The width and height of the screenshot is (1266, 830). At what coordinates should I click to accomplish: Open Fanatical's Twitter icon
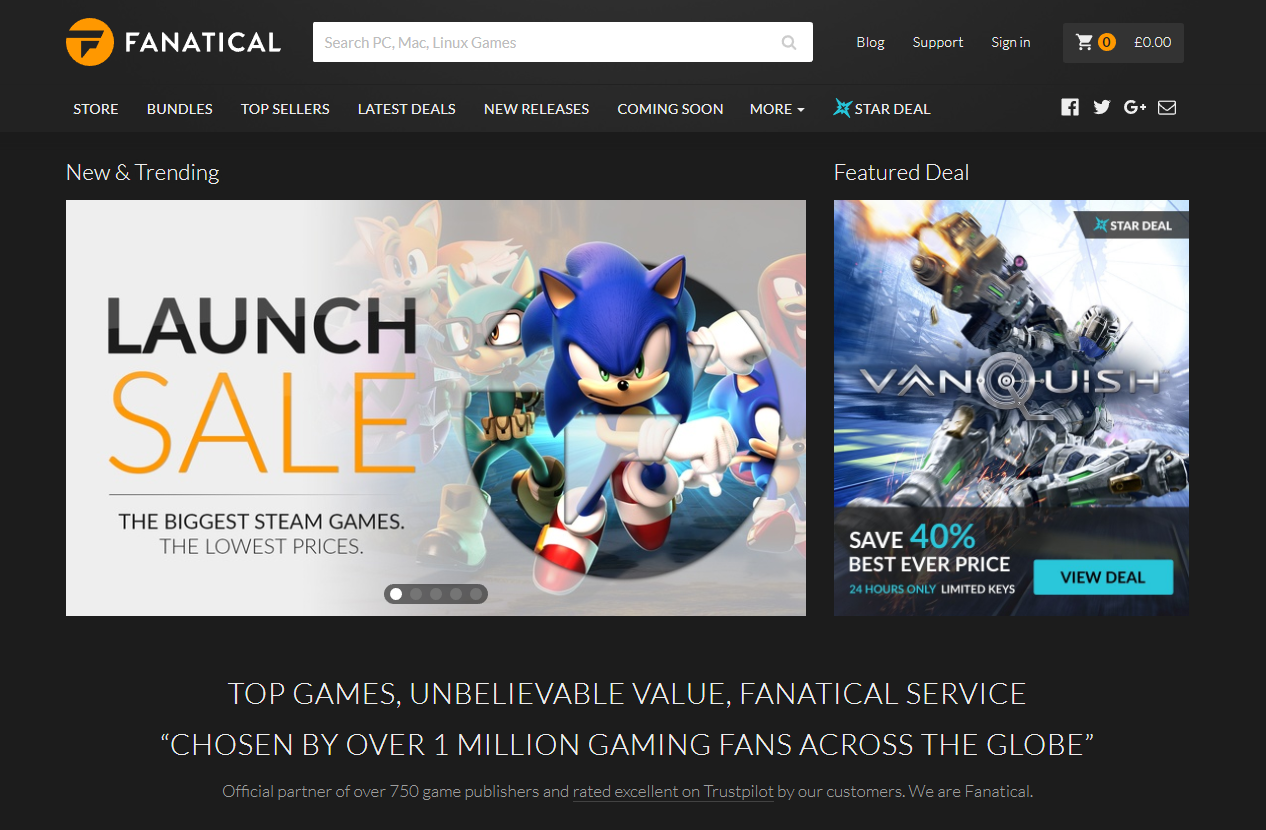(1102, 107)
